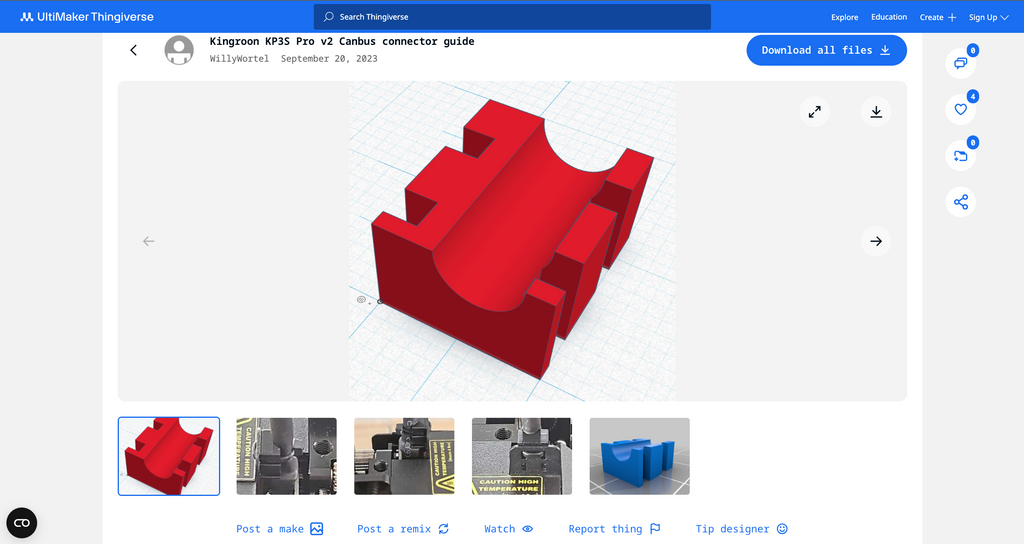Click the back arrow beside the title
This screenshot has width=1024, height=544.
pyautogui.click(x=134, y=50)
